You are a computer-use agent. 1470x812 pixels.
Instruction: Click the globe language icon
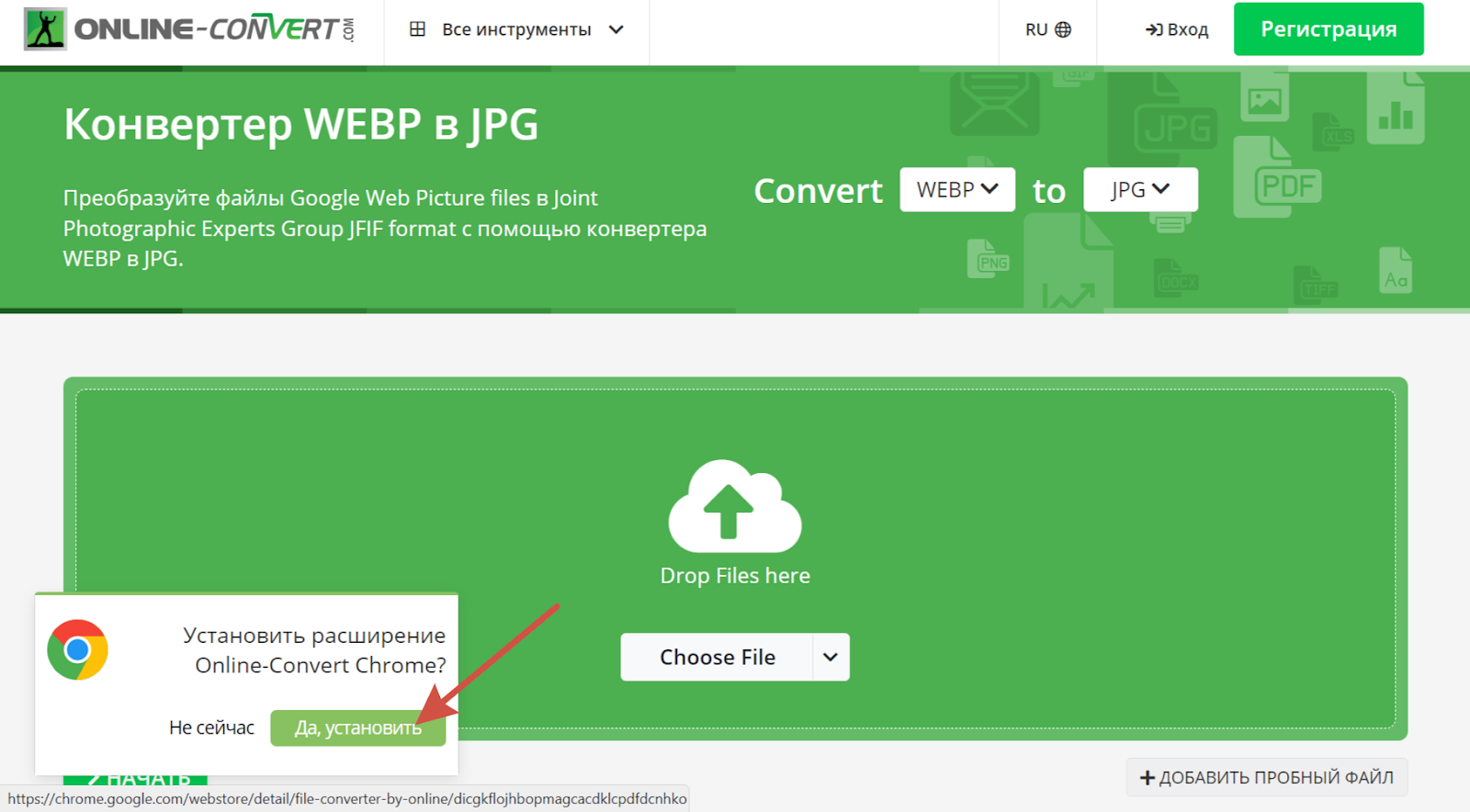point(1063,29)
